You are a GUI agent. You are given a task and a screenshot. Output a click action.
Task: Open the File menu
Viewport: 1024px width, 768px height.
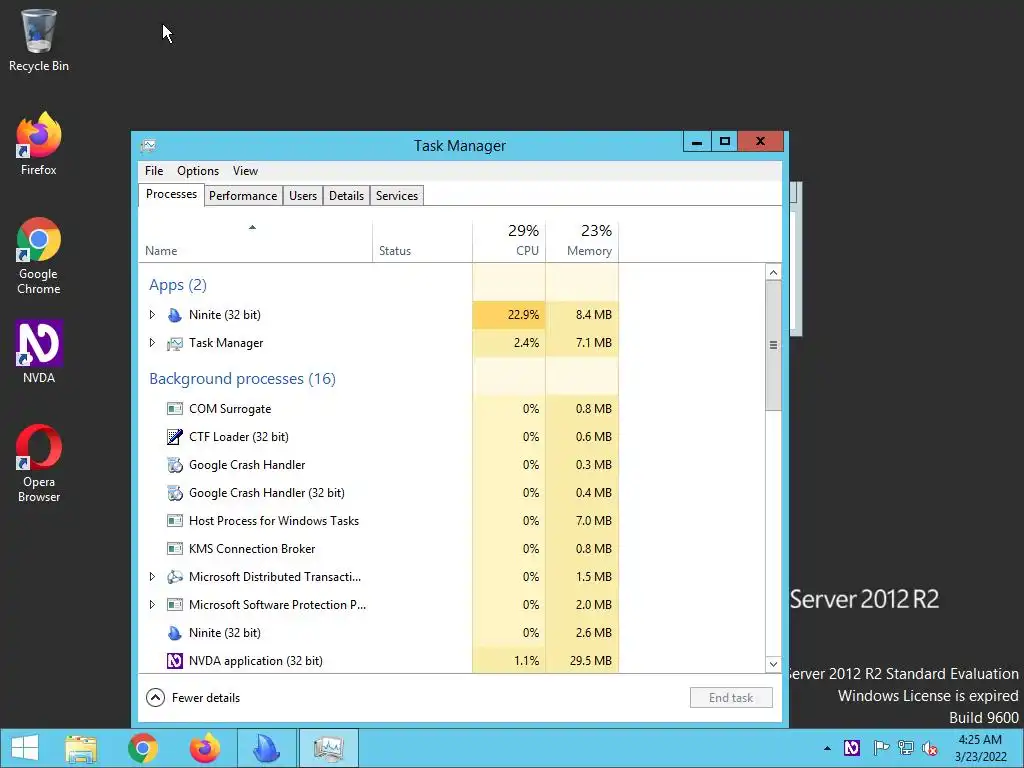click(x=154, y=170)
